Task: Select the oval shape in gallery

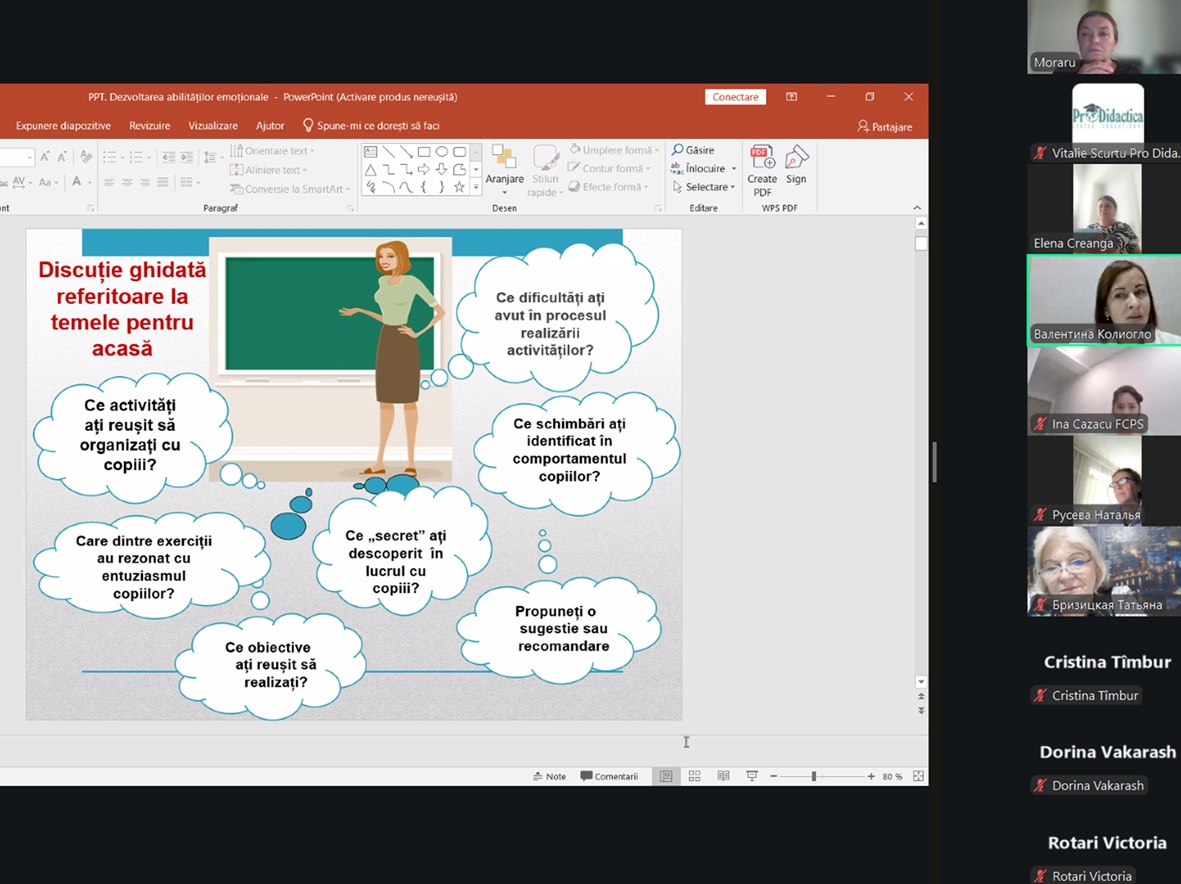Action: [x=441, y=152]
